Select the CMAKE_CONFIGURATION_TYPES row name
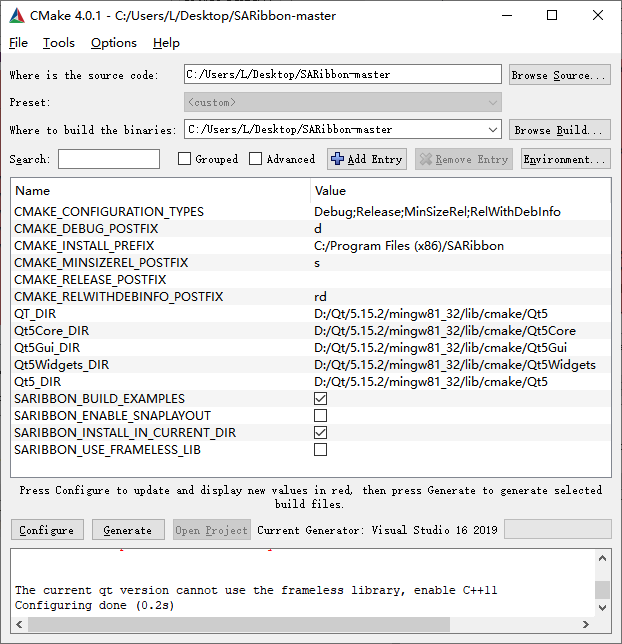622x644 pixels. (x=109, y=212)
